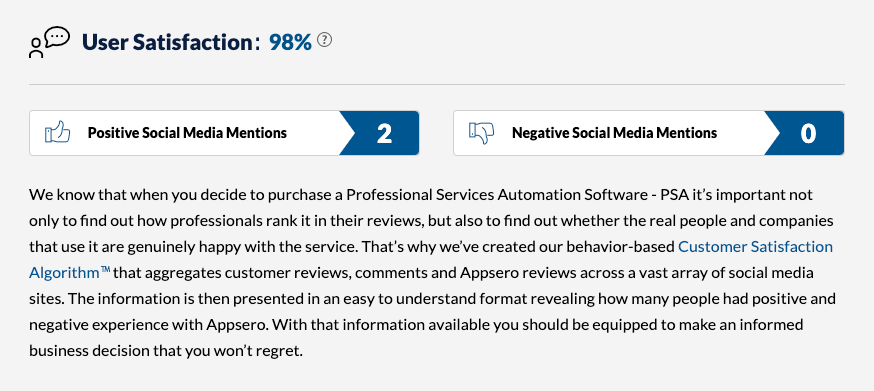874x391 pixels.
Task: Click the User Satisfaction heading text
Action: 167,42
